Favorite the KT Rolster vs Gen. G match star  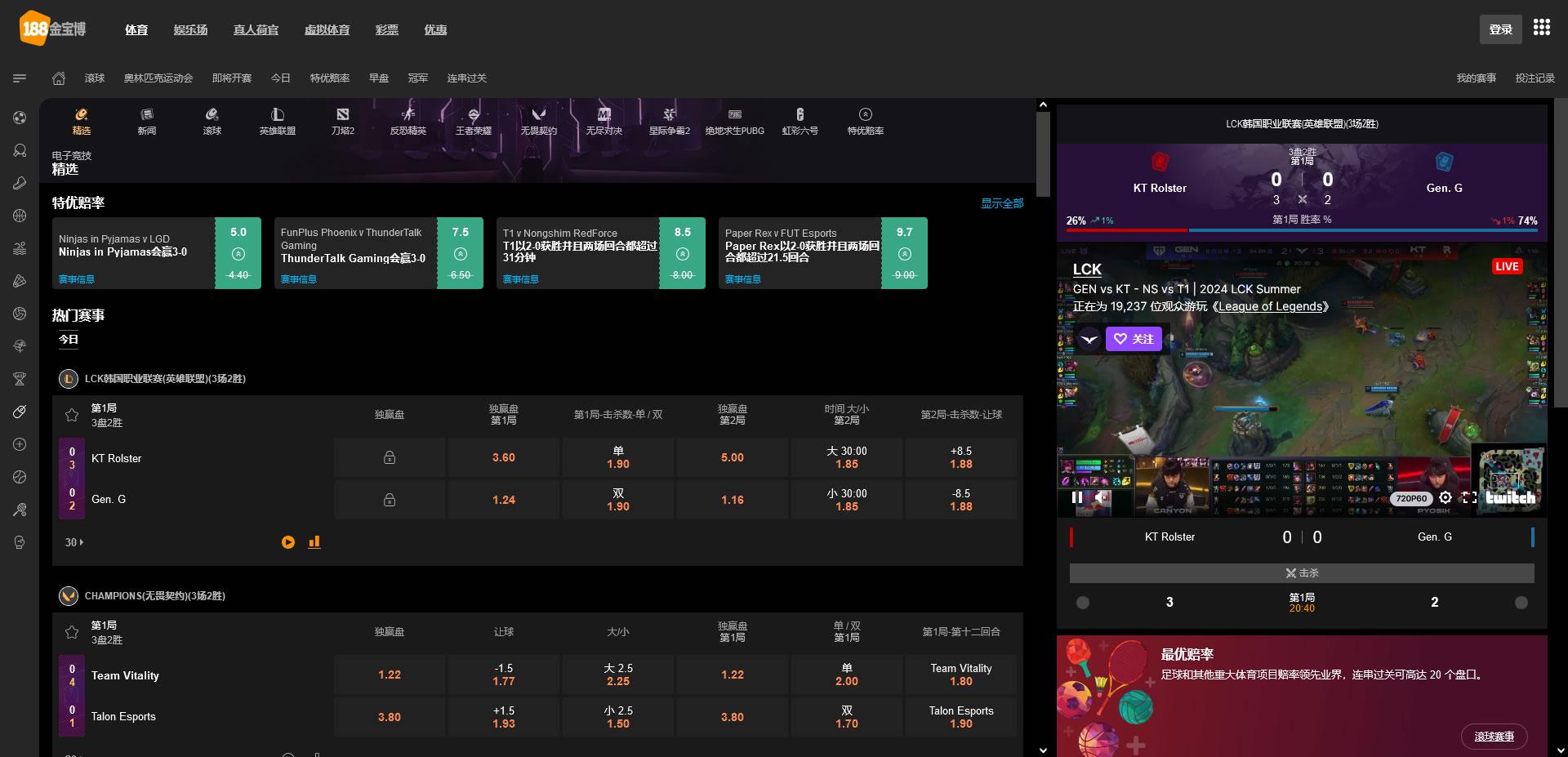(x=72, y=415)
